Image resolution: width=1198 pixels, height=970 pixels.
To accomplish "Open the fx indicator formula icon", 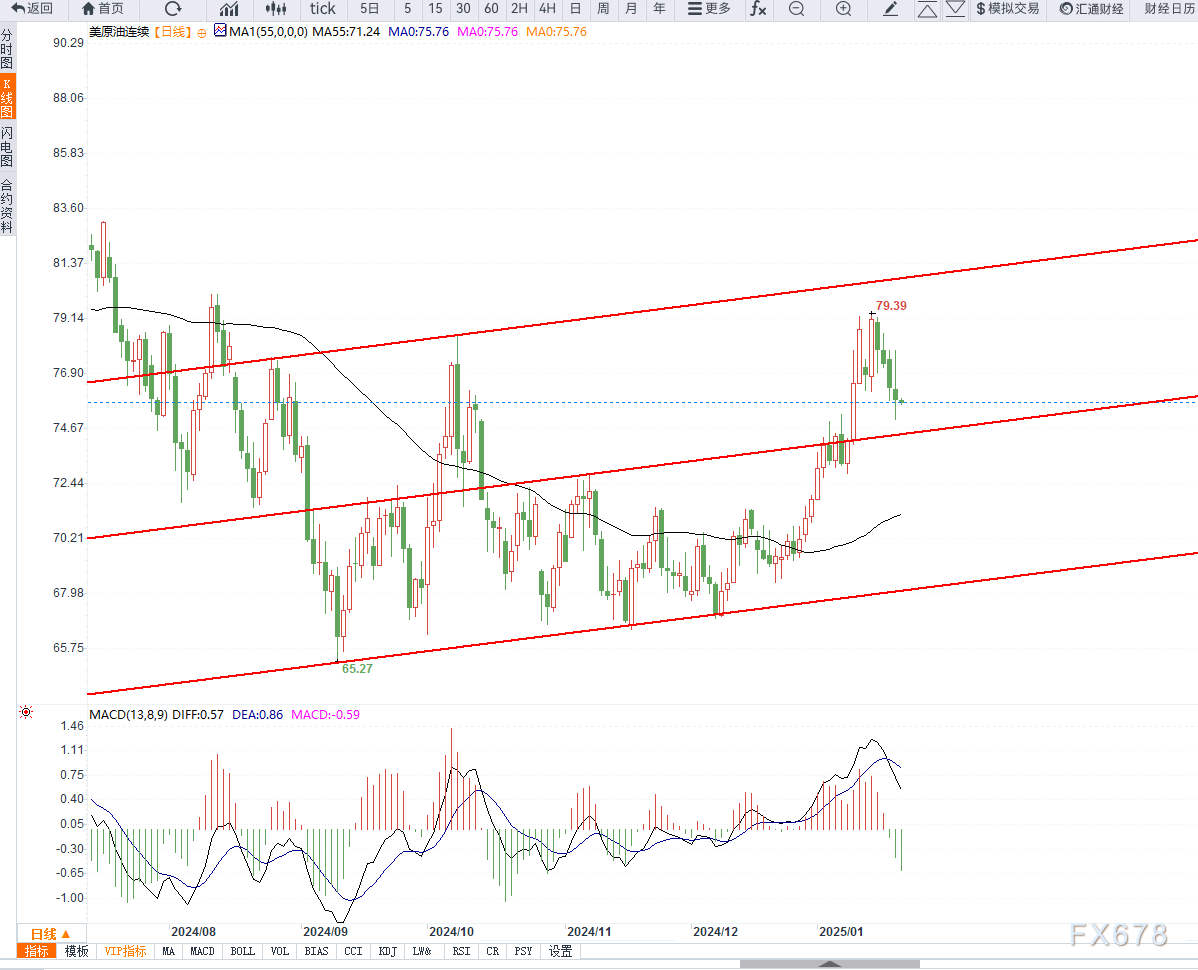I will coord(757,9).
